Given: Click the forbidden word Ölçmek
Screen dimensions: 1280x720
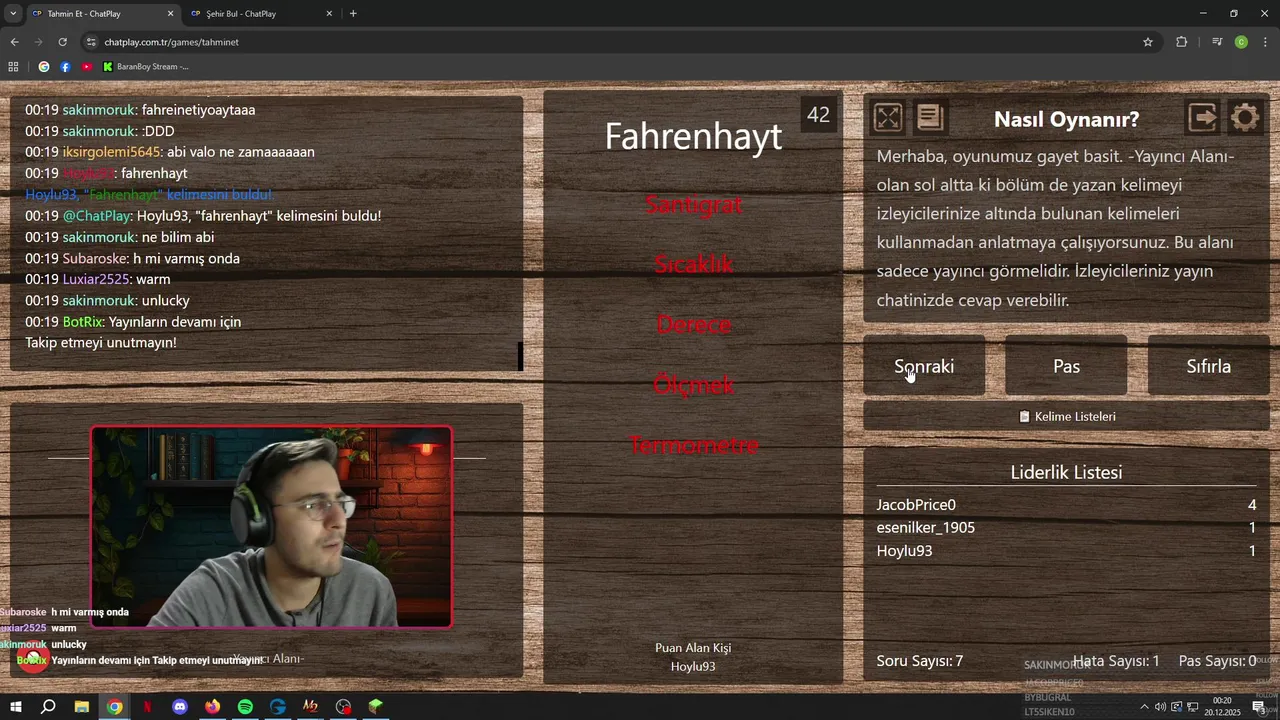Looking at the screenshot, I should tap(693, 384).
